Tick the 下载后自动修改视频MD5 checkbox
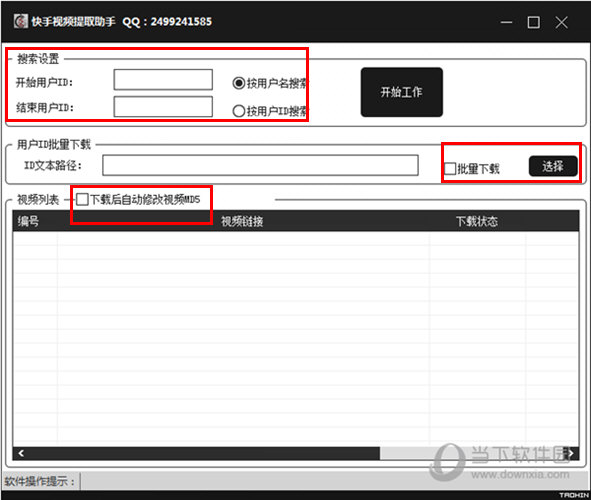The height and width of the screenshot is (500, 591). click(x=82, y=199)
